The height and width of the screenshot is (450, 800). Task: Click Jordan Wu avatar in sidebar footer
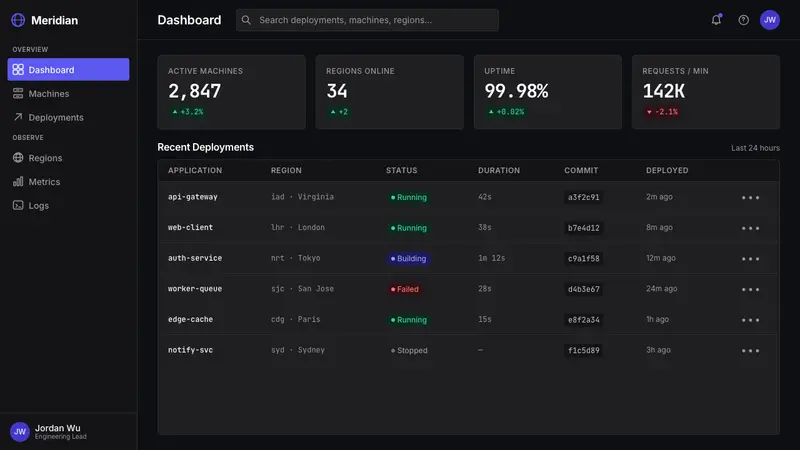[19, 432]
